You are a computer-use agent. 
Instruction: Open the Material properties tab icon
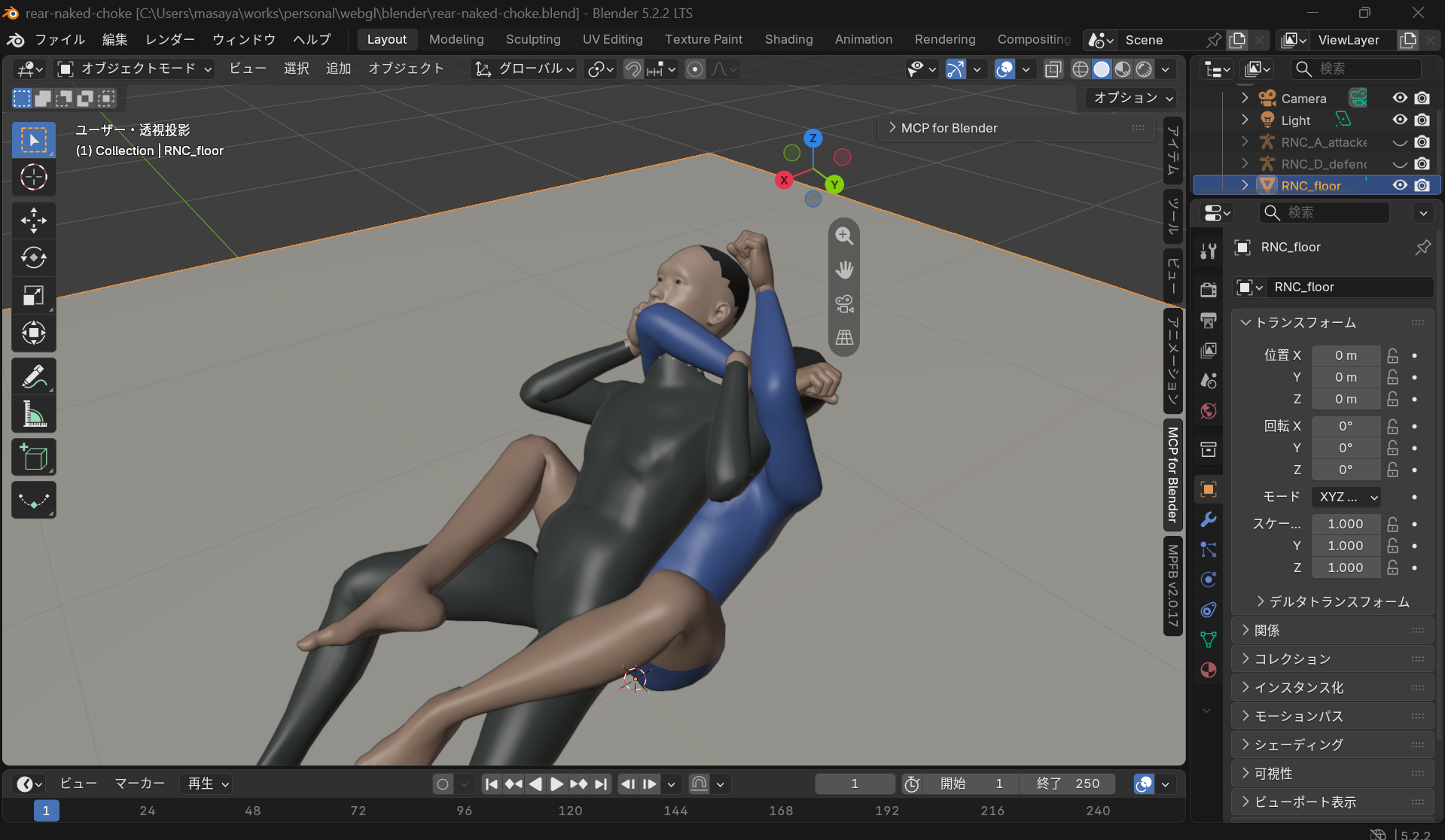[1209, 670]
